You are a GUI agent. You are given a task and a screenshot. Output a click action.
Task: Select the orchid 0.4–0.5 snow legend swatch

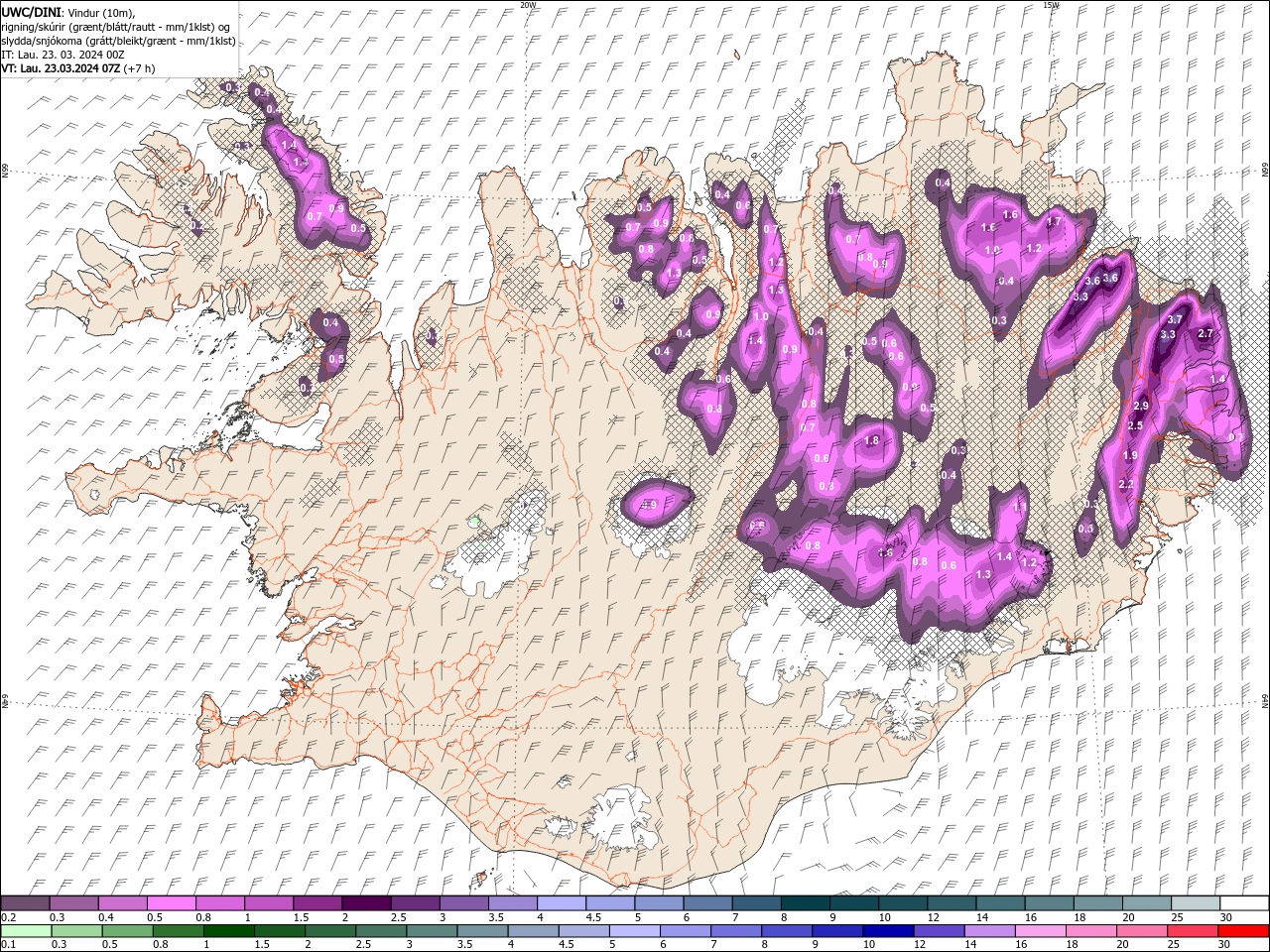123,903
